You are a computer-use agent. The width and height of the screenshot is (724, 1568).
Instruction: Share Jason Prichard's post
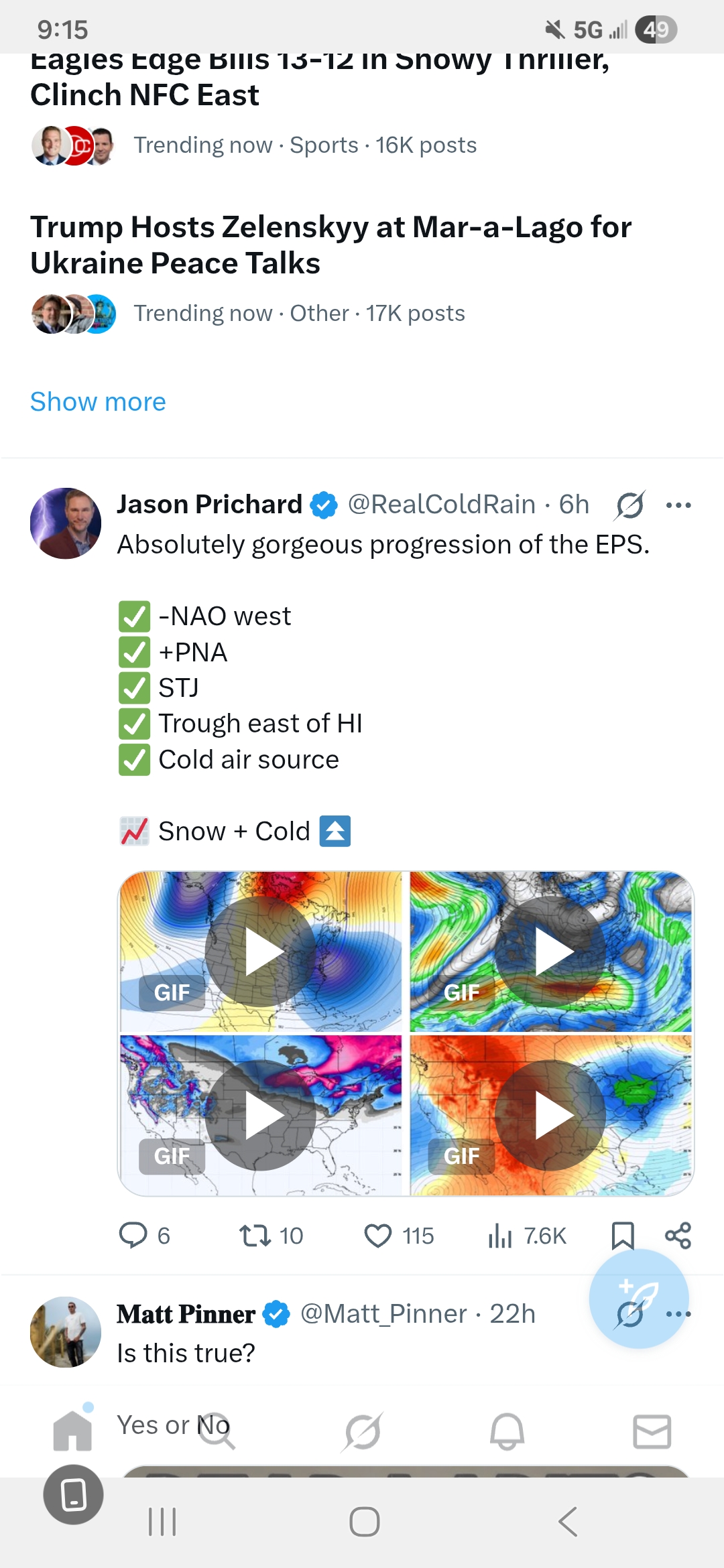[678, 1235]
